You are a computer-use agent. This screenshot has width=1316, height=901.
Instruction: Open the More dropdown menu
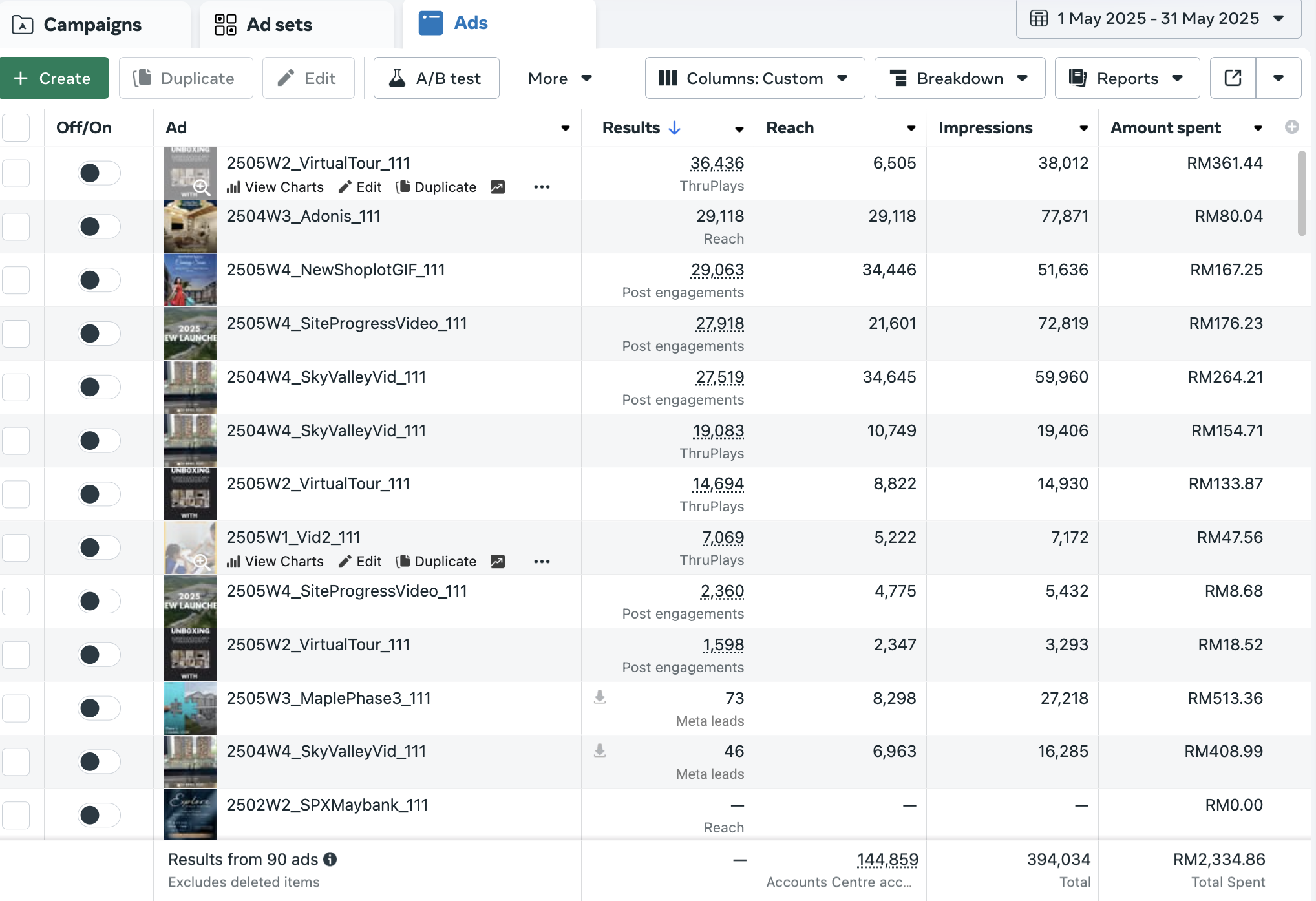click(x=560, y=78)
